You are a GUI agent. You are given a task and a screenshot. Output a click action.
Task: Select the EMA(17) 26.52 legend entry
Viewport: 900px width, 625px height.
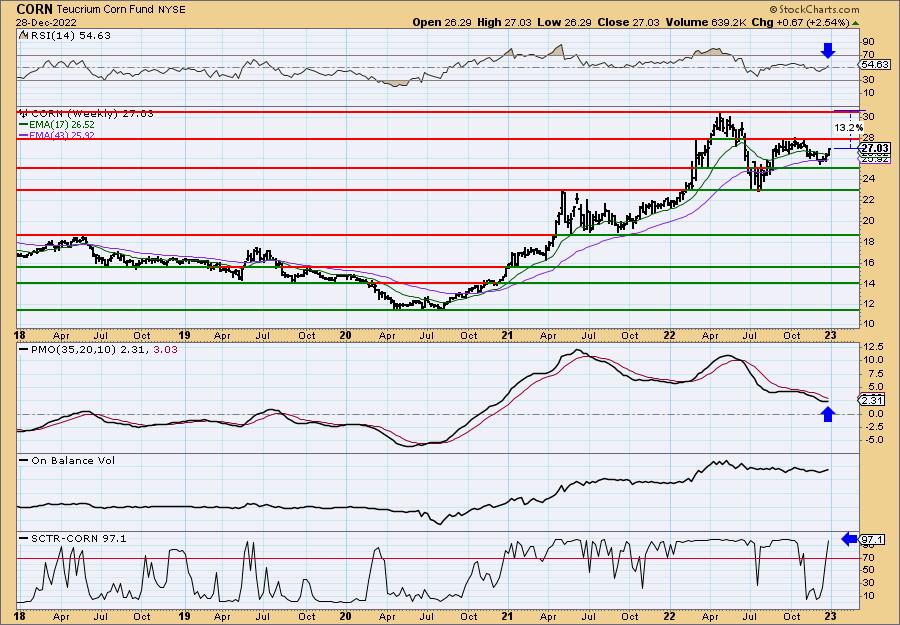57,125
